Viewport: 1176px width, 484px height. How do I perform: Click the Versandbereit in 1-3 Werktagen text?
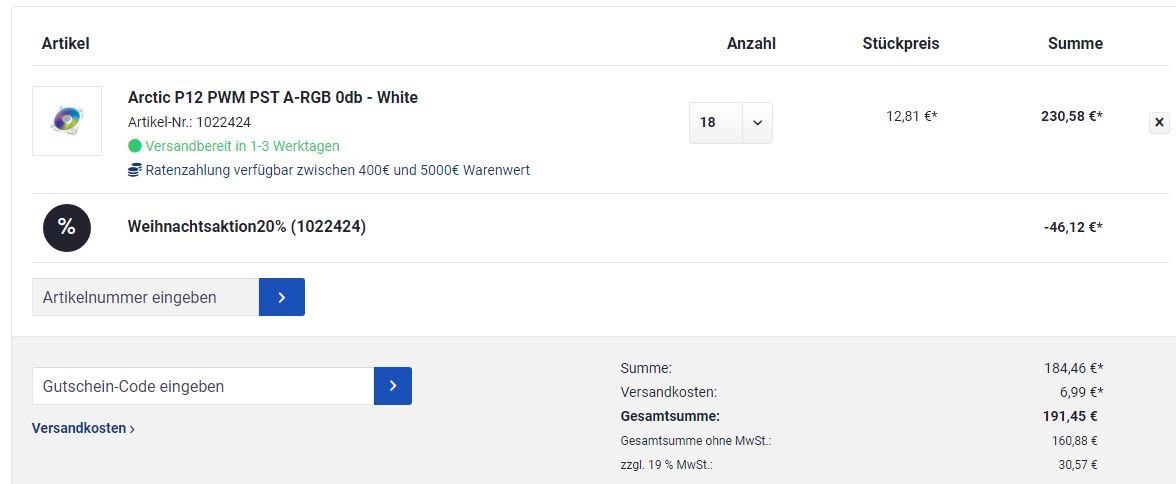tap(242, 146)
